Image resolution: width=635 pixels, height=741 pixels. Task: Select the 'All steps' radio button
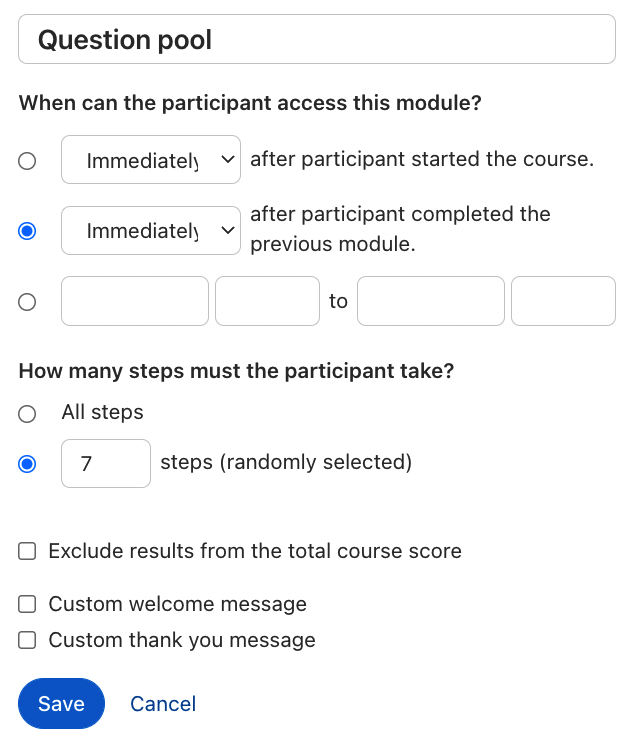click(x=28, y=413)
